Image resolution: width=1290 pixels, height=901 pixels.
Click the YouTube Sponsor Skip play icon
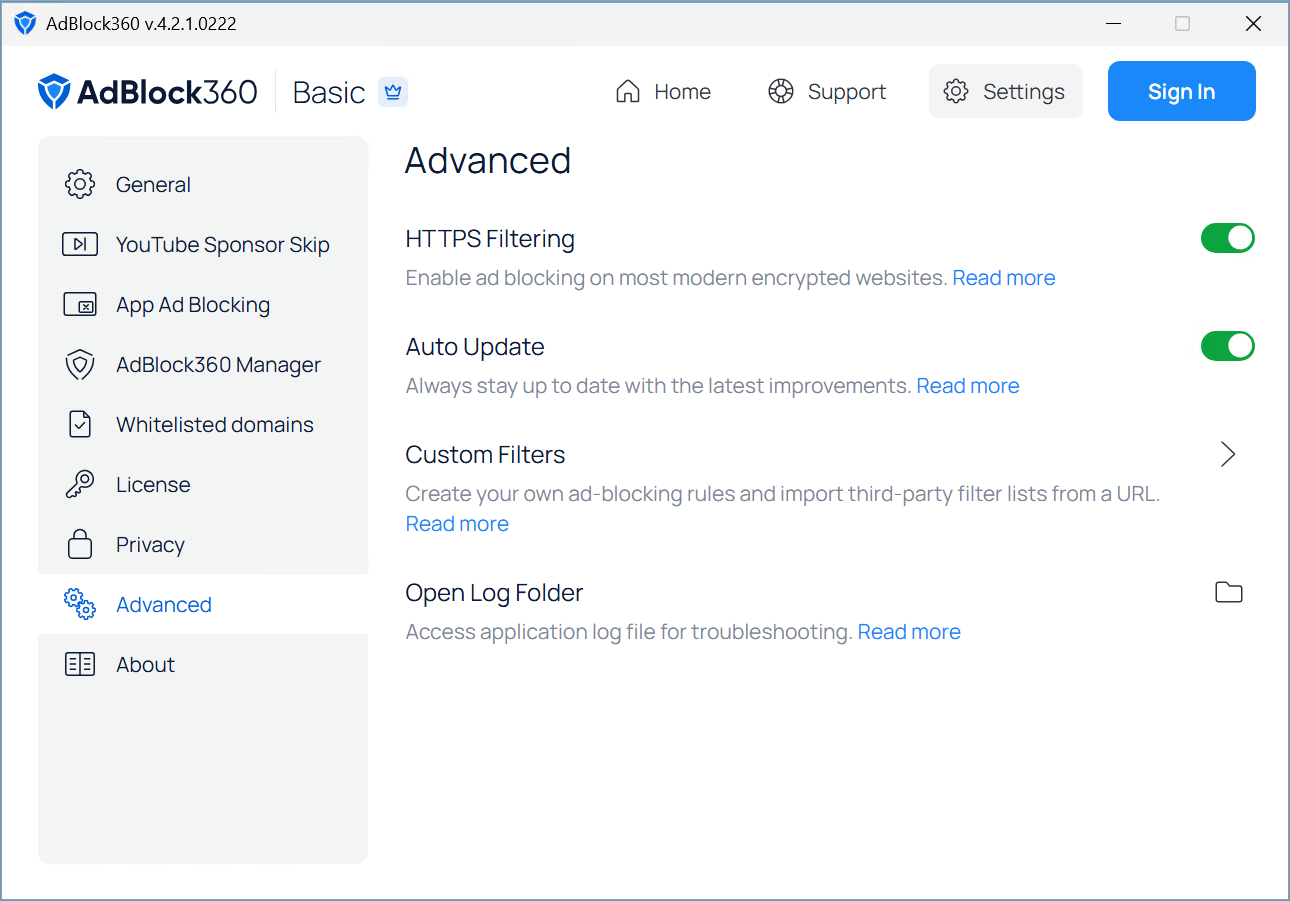click(80, 244)
